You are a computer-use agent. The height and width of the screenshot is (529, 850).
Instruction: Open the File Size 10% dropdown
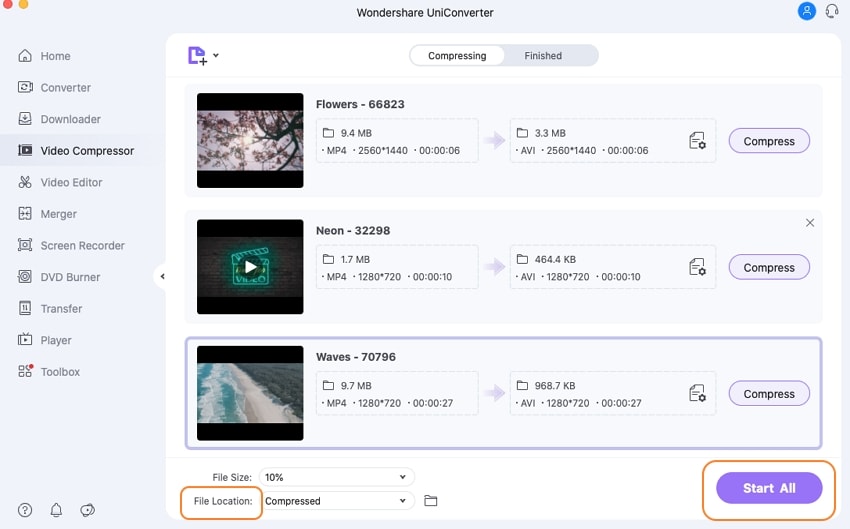tap(337, 477)
